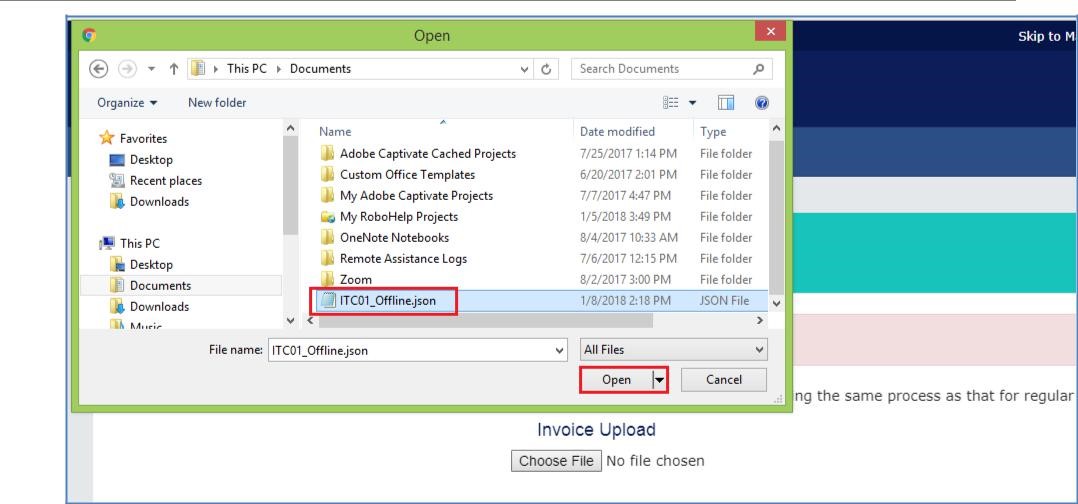Select the ITC01_Offline.json file

click(x=388, y=301)
